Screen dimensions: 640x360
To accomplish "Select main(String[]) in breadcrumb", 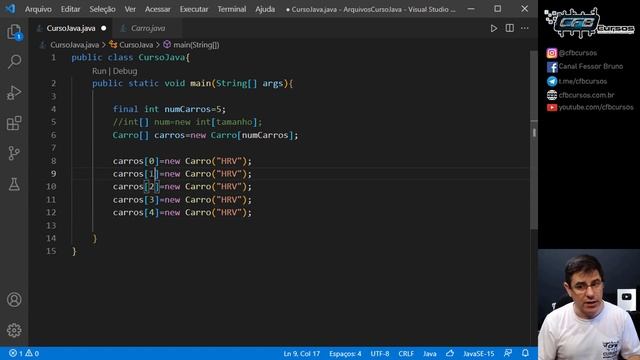I will 196,45.
